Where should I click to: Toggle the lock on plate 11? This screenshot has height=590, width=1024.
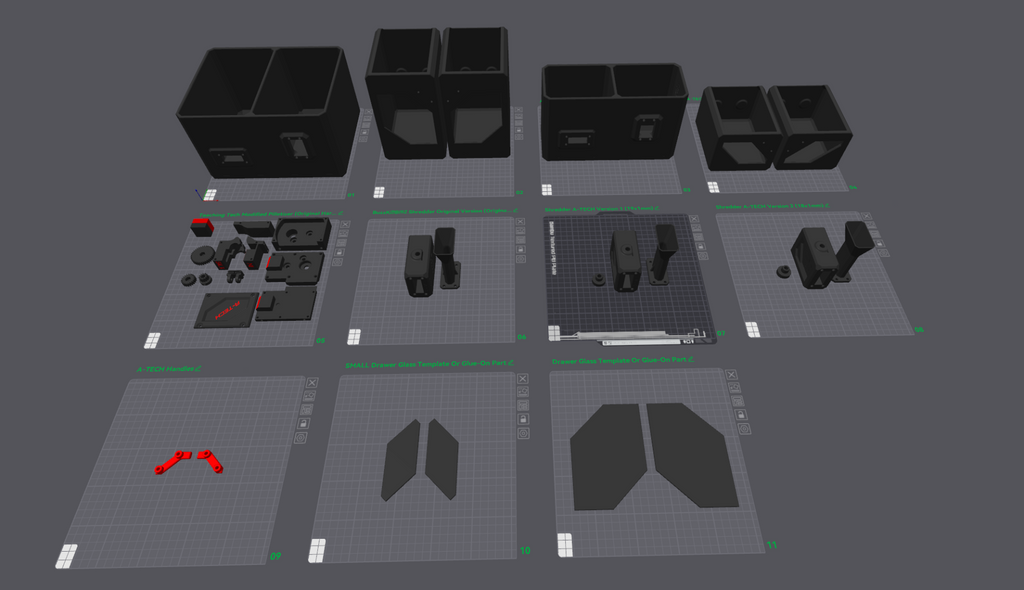pos(741,415)
